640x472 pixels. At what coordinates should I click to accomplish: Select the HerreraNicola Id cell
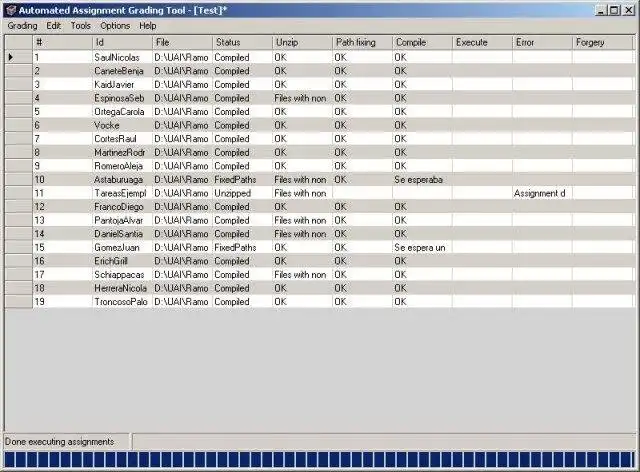tap(122, 288)
